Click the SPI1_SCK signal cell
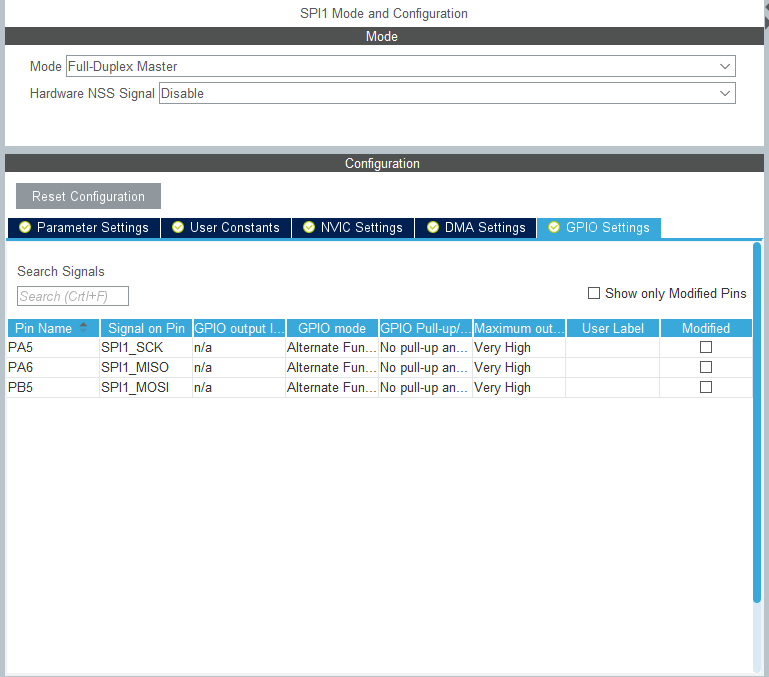769x677 pixels. pyautogui.click(x=146, y=347)
